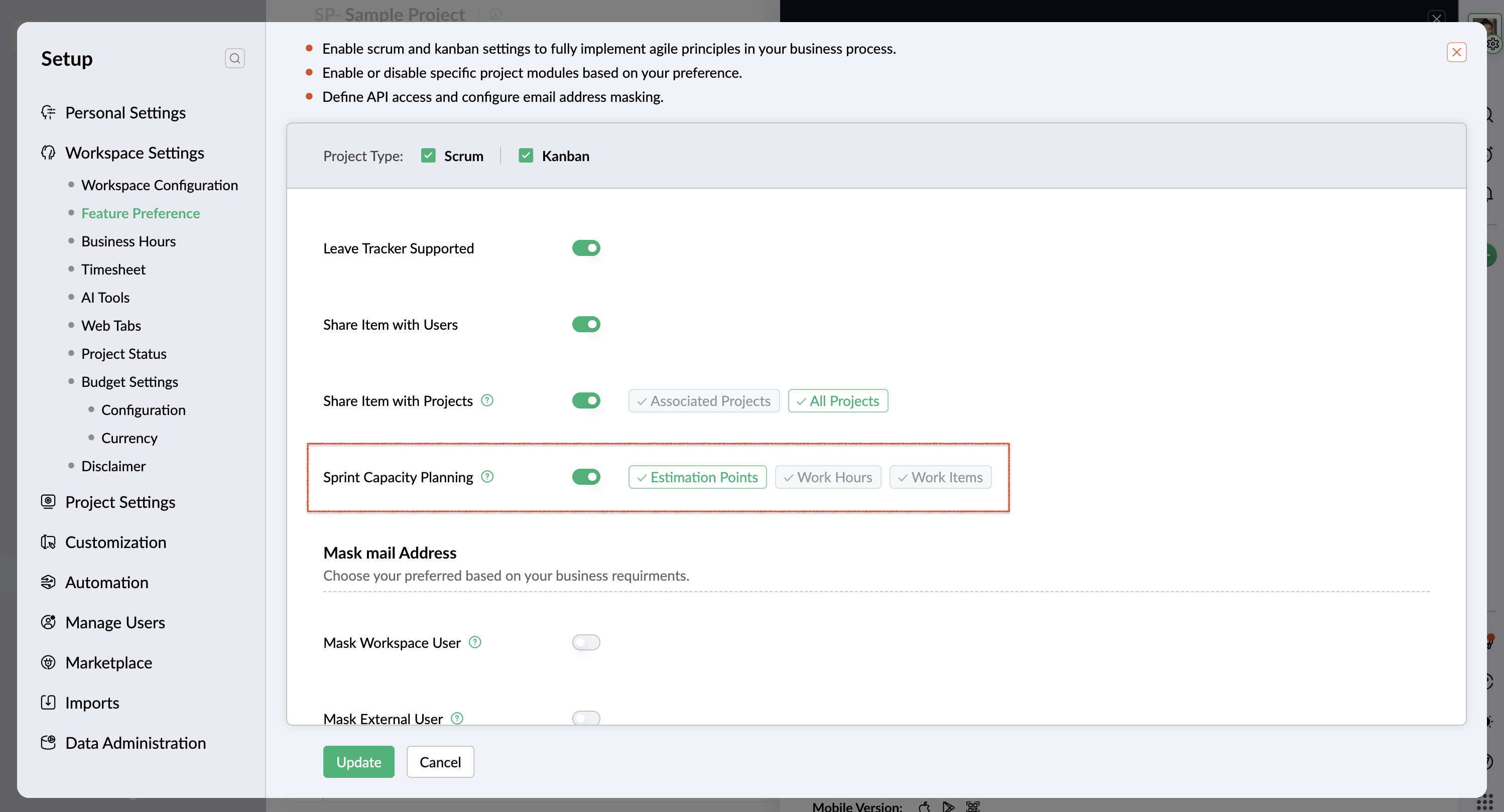Disable the Leave Tracker Supported toggle
Screen dimensions: 1504x812
pos(586,248)
